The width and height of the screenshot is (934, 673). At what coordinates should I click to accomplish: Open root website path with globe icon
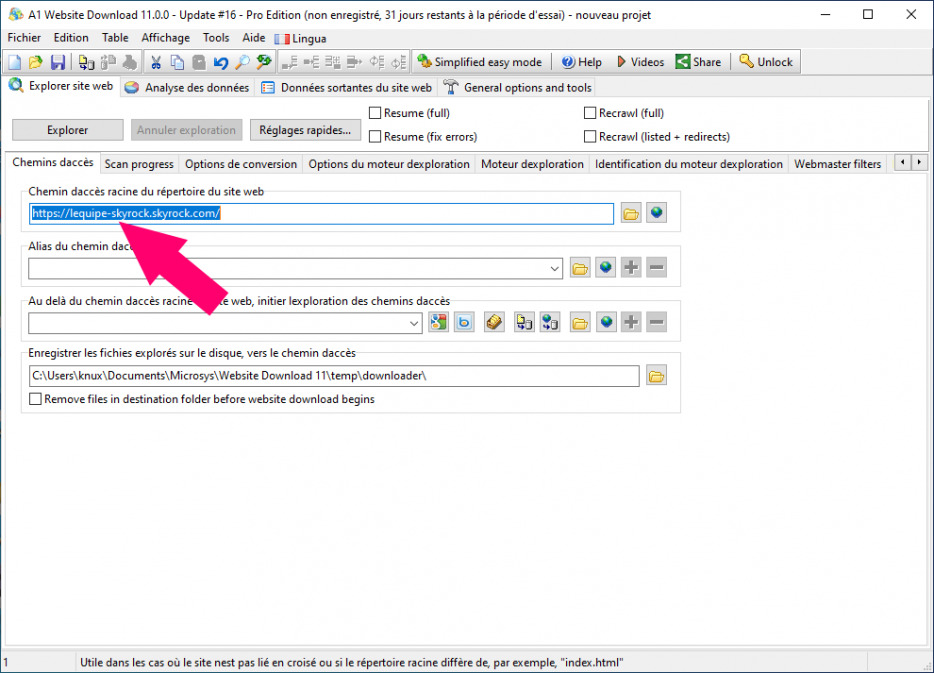coord(656,213)
